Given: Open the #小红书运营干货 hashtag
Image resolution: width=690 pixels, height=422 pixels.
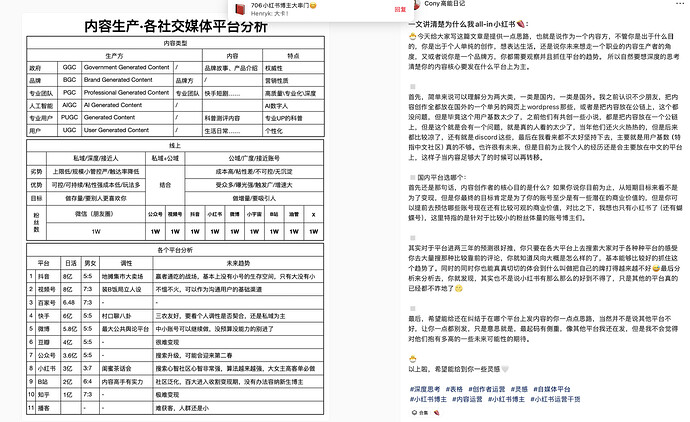Looking at the screenshot, I should click(555, 399).
